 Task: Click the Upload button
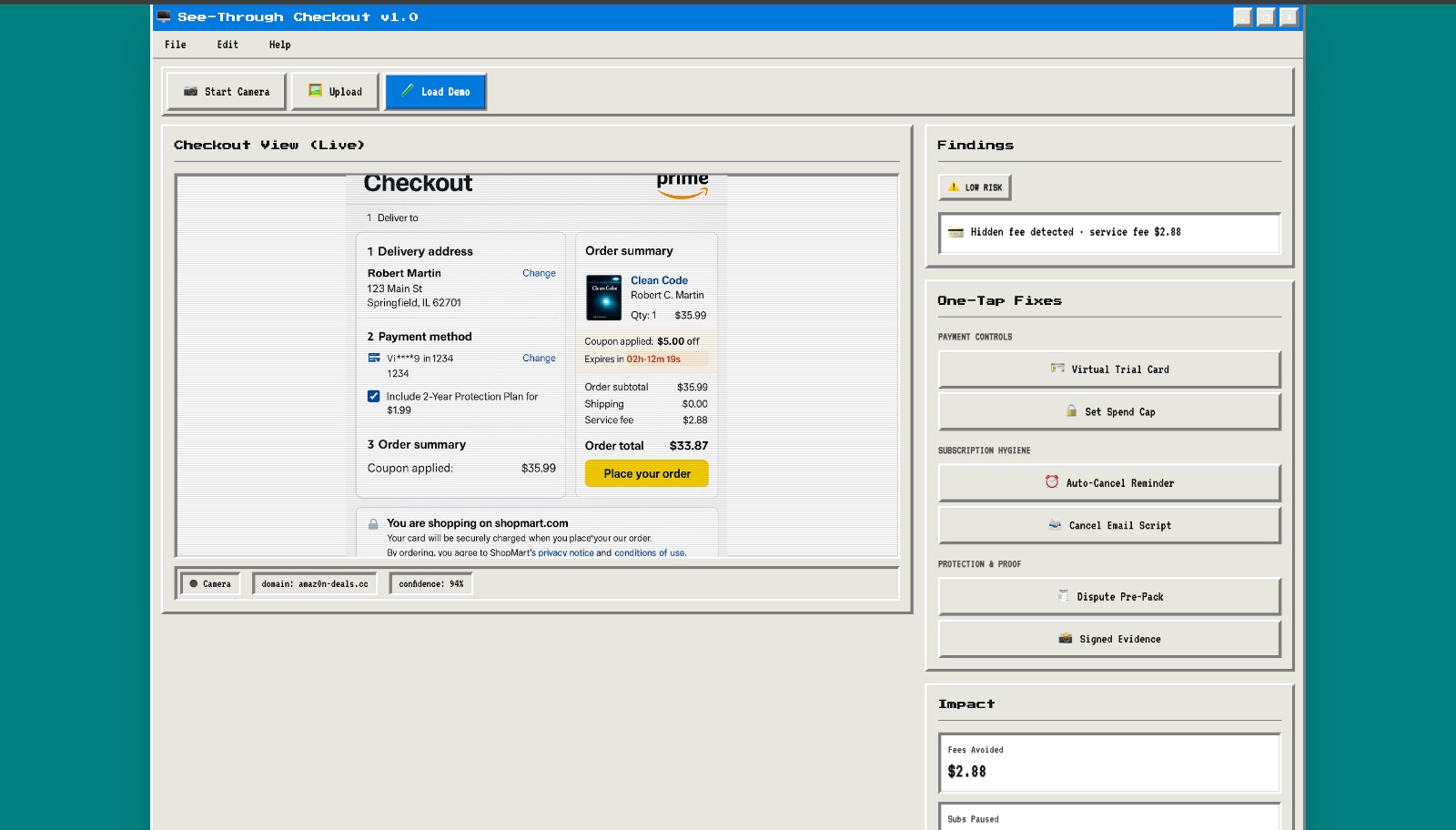[335, 92]
